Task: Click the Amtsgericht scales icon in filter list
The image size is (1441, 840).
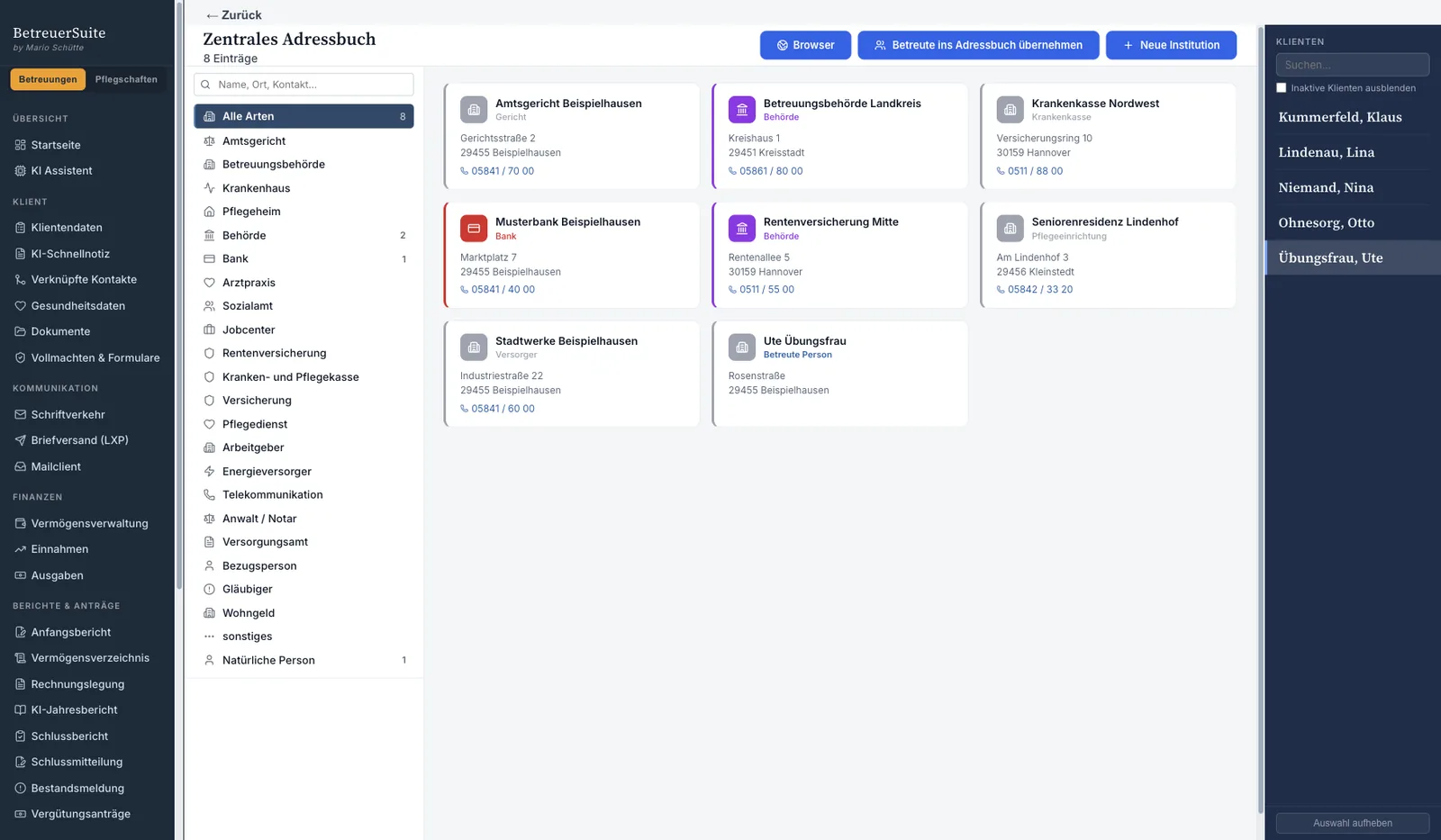Action: coord(209,141)
